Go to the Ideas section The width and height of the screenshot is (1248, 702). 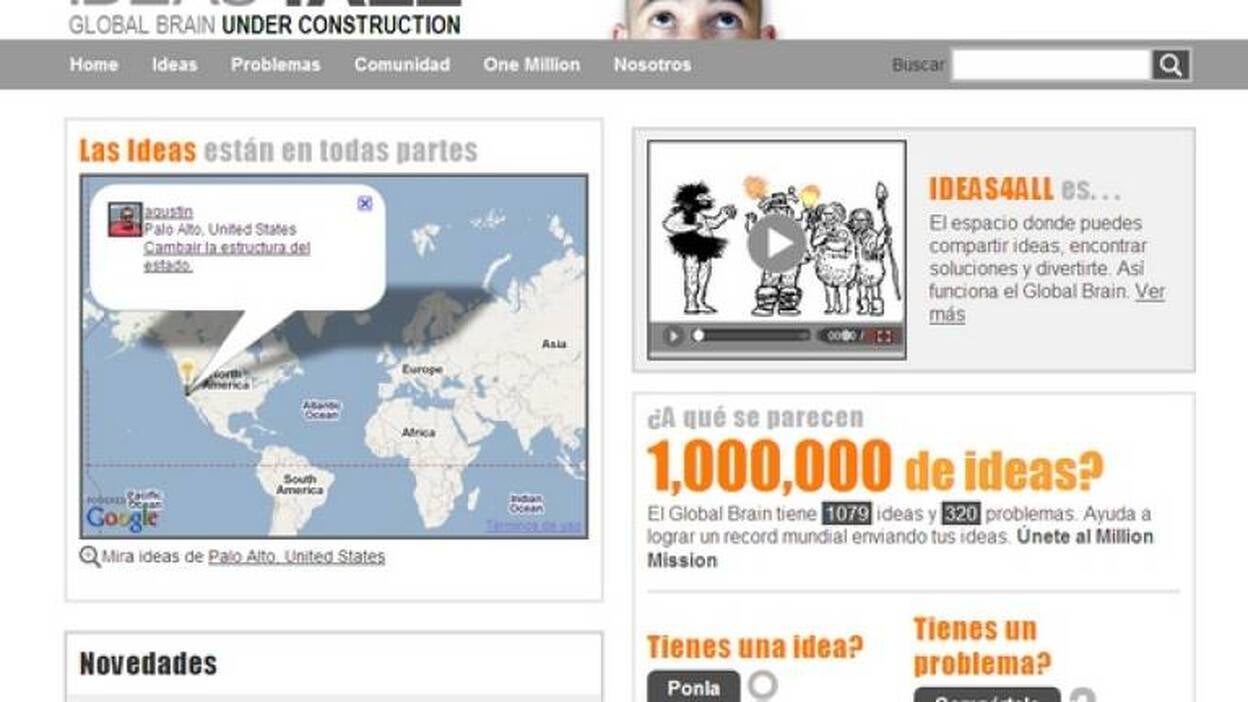(174, 65)
